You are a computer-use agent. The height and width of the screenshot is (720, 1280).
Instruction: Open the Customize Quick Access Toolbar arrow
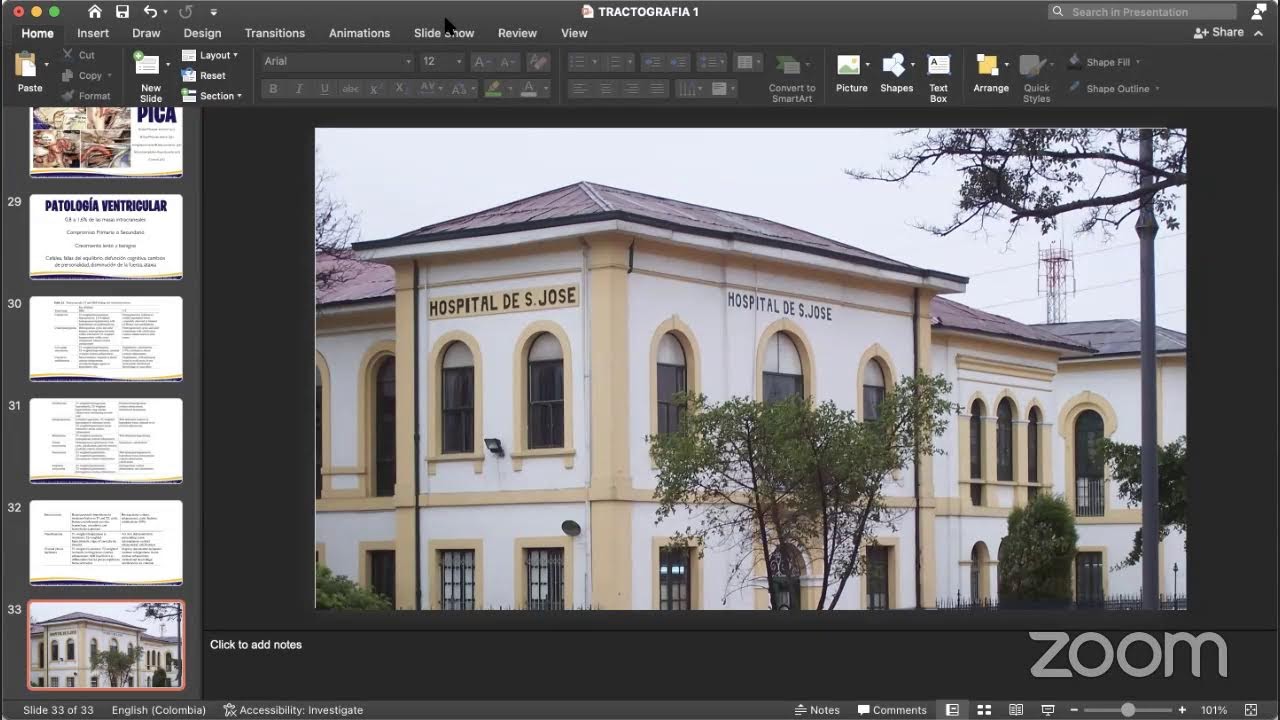pos(214,12)
